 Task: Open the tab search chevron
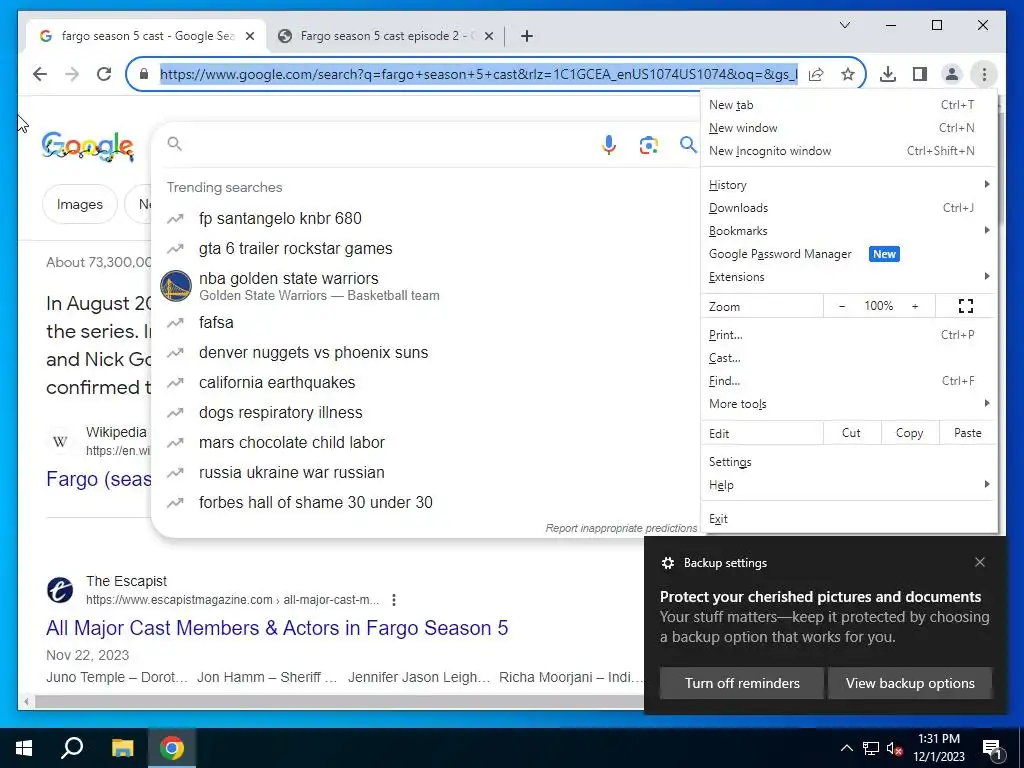[844, 25]
